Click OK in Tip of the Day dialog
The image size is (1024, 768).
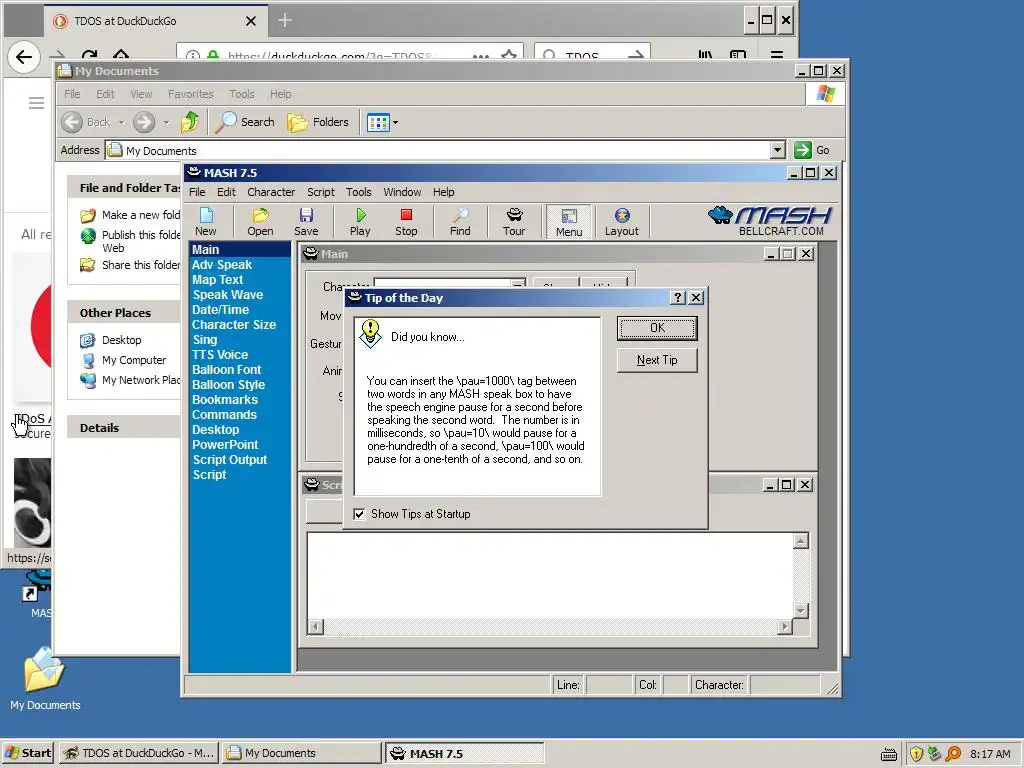point(657,328)
